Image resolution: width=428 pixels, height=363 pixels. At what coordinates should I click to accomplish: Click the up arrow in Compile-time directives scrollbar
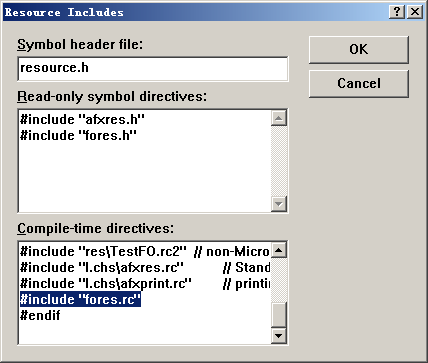[279, 250]
